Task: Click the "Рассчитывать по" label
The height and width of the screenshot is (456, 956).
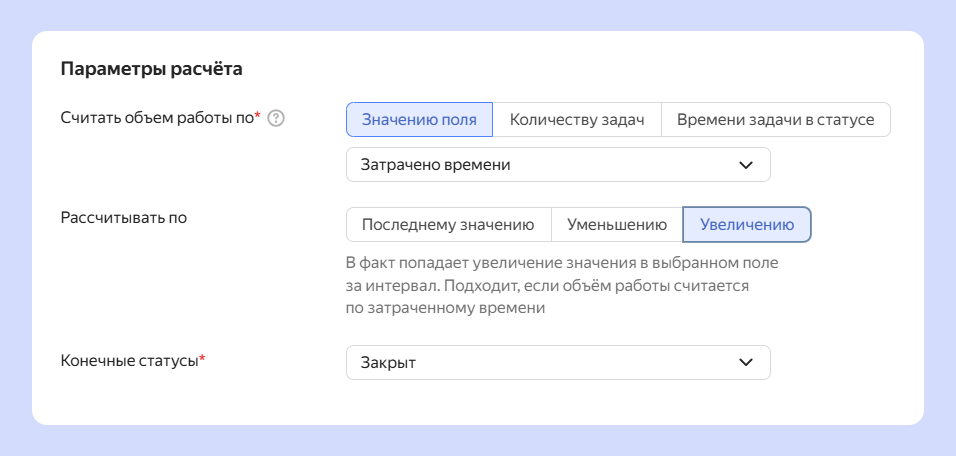Action: [124, 214]
